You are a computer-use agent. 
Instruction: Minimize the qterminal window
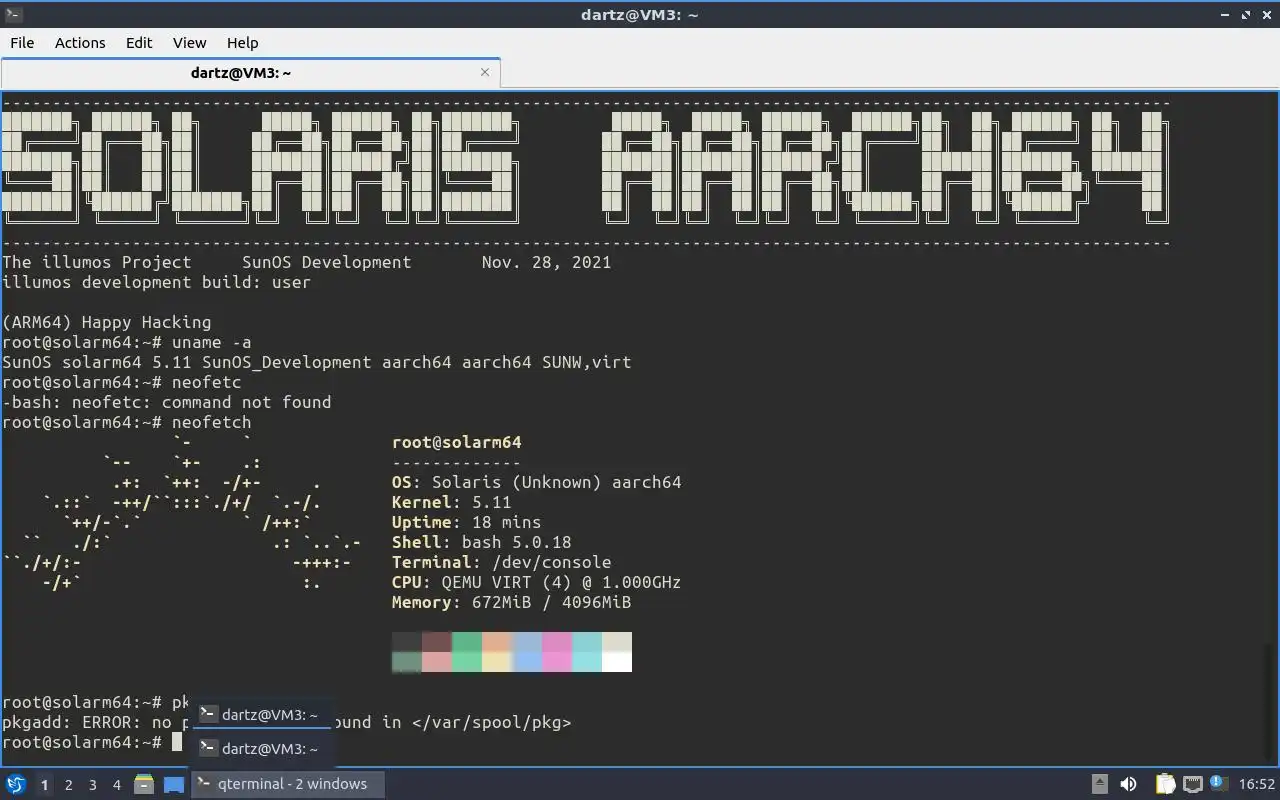point(1227,14)
